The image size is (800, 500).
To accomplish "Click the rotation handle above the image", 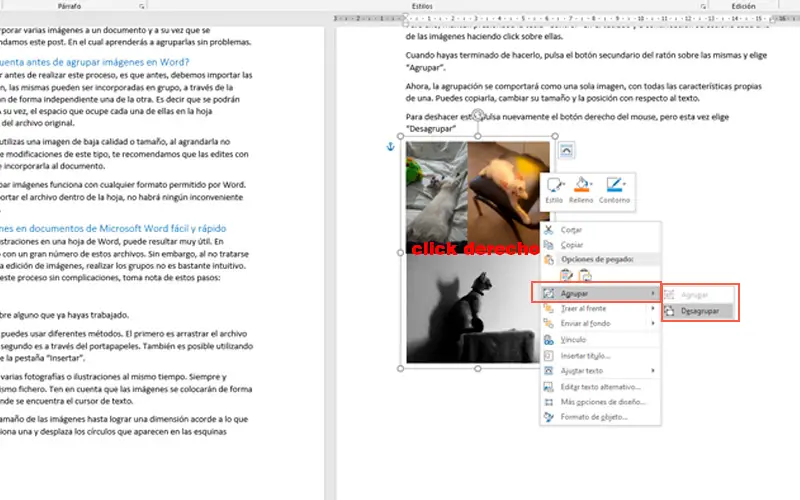I will [478, 117].
